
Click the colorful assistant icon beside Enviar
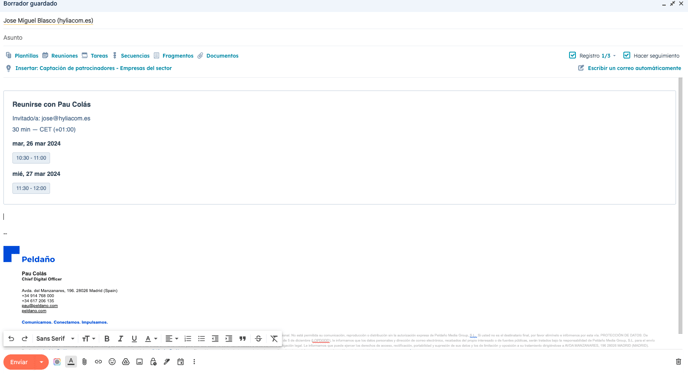click(x=57, y=362)
